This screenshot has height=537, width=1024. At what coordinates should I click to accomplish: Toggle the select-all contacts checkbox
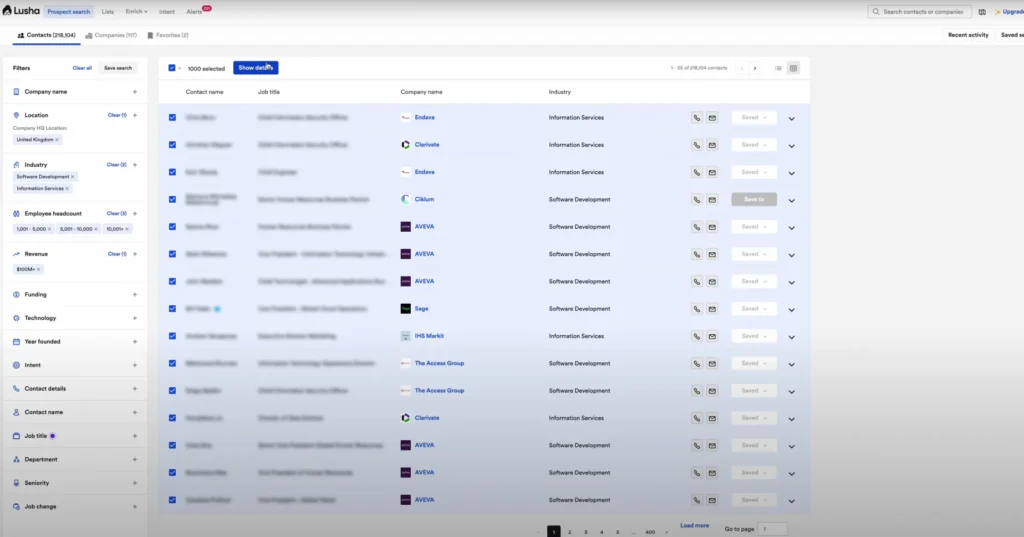pos(172,68)
